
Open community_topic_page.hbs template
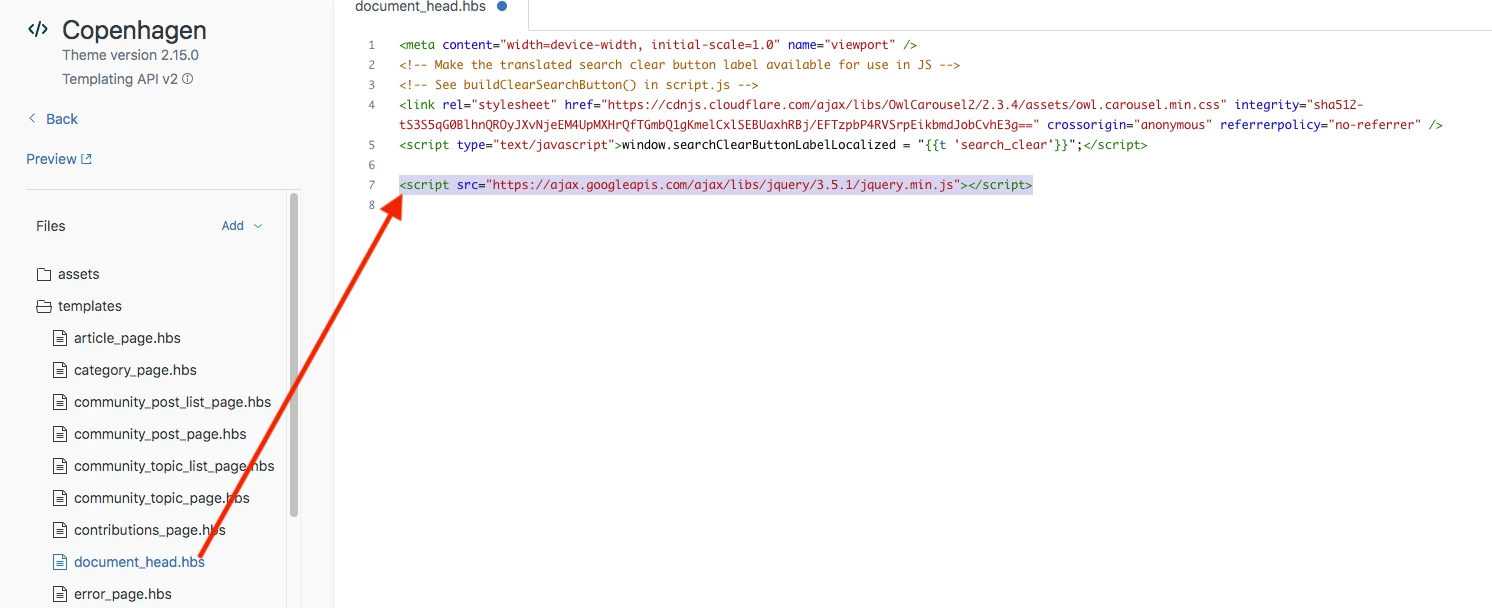coord(162,498)
